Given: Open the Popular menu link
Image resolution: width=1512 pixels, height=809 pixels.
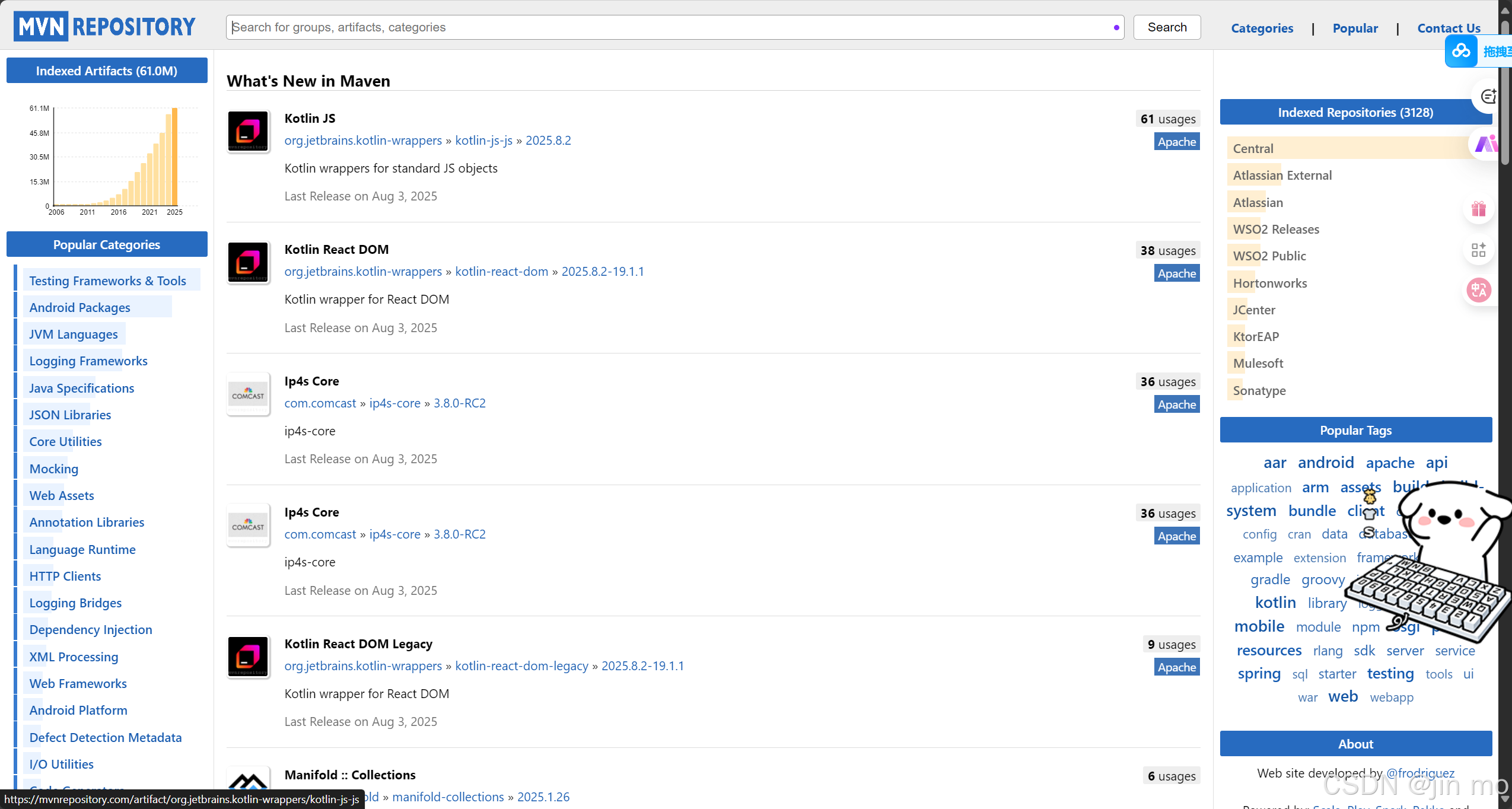Looking at the screenshot, I should click(x=1355, y=28).
